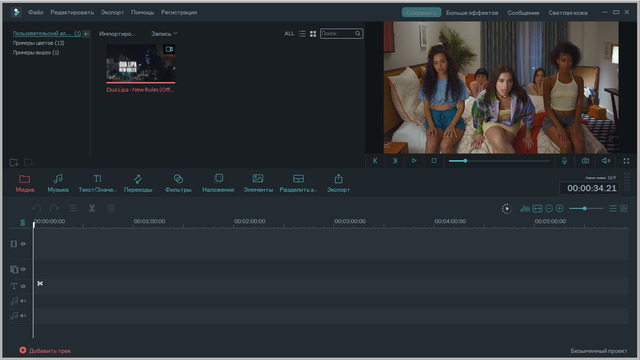Click Добавить трек button

pyautogui.click(x=45, y=351)
